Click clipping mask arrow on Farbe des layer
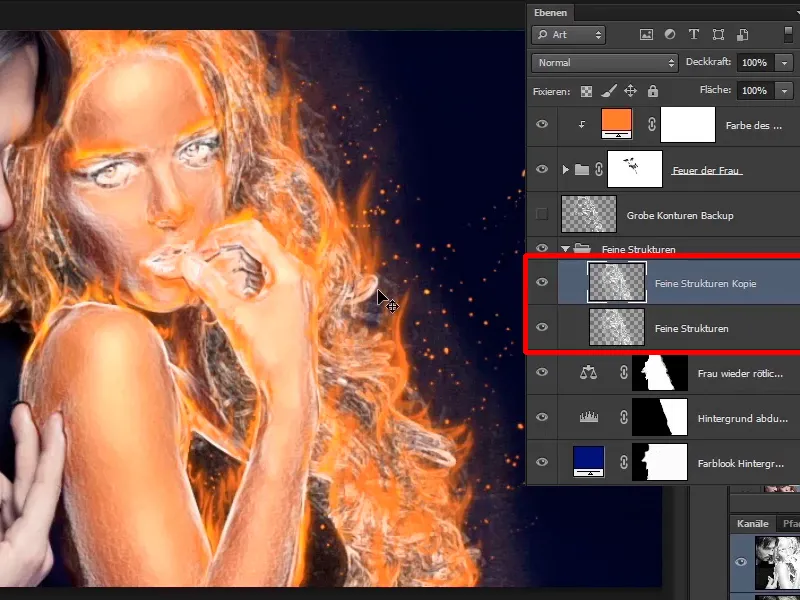Viewport: 800px width, 600px height. (x=582, y=124)
